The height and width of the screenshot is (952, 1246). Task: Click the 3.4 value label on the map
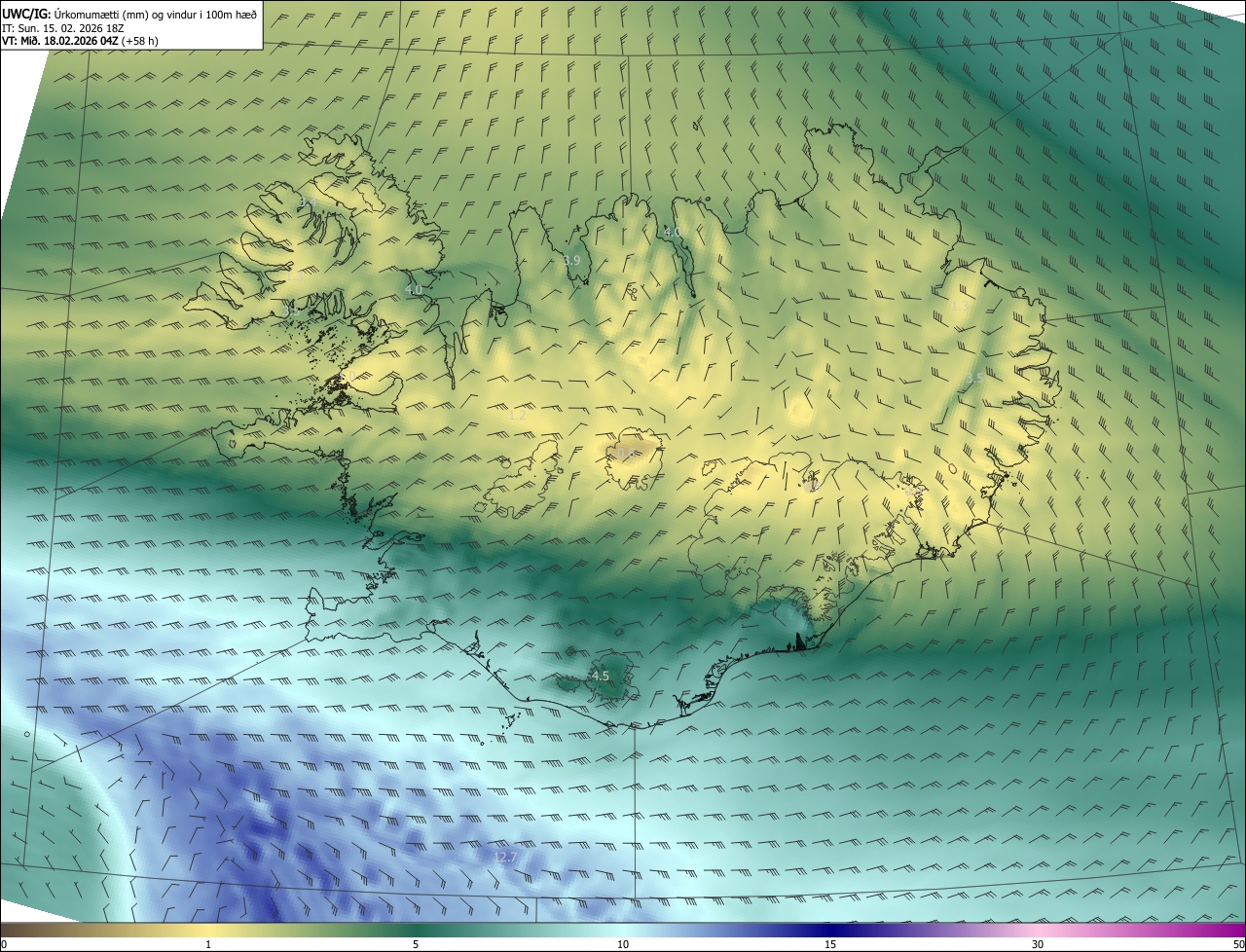click(x=308, y=201)
